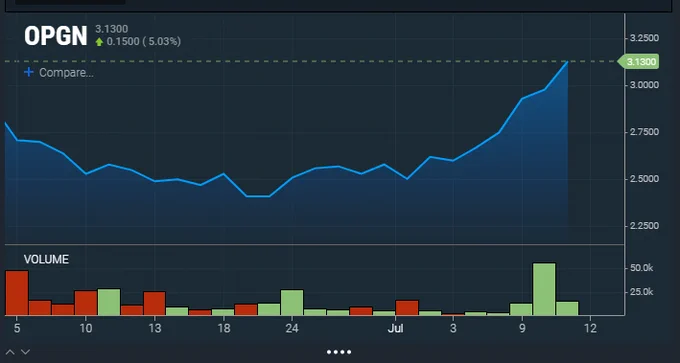Screen dimensions: 680x363
Task: Click the 2.7500 price axis label
Action: (x=644, y=132)
